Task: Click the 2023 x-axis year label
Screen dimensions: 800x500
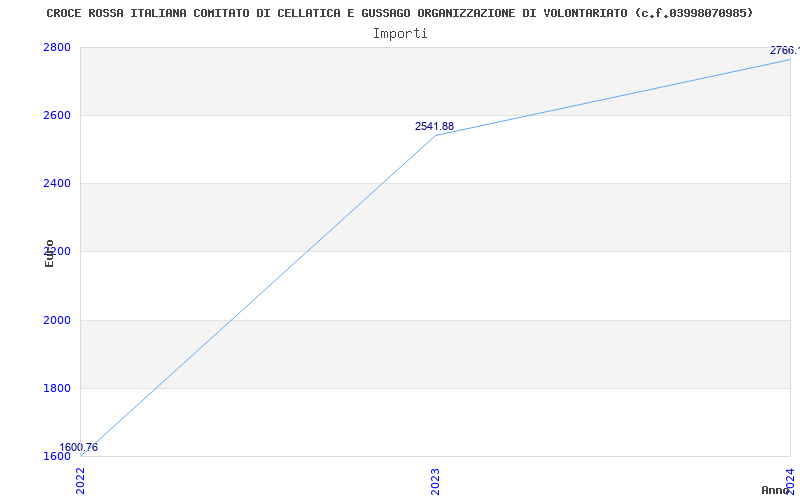Action: click(x=435, y=481)
